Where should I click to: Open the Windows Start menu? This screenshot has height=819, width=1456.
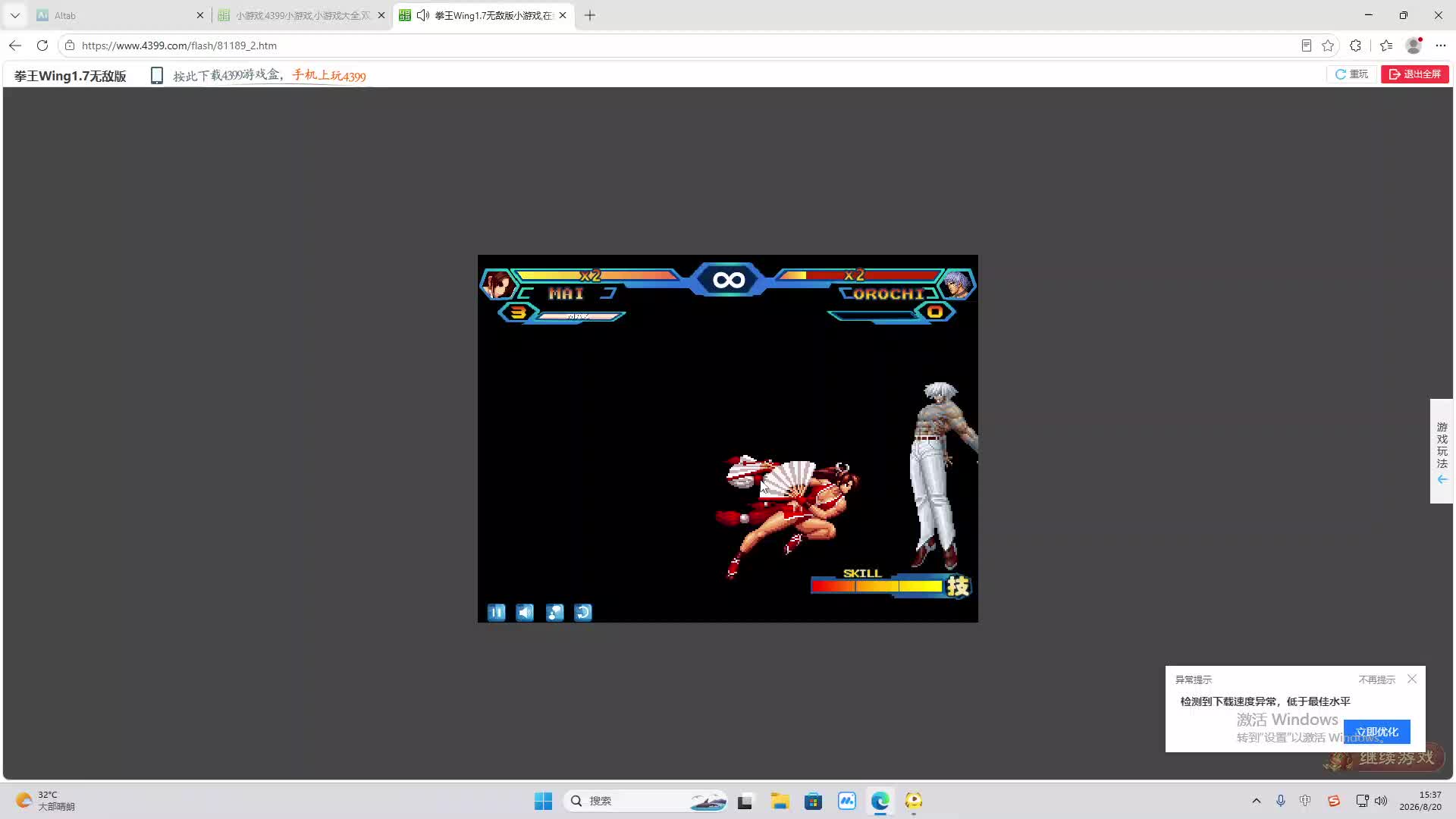(x=544, y=801)
